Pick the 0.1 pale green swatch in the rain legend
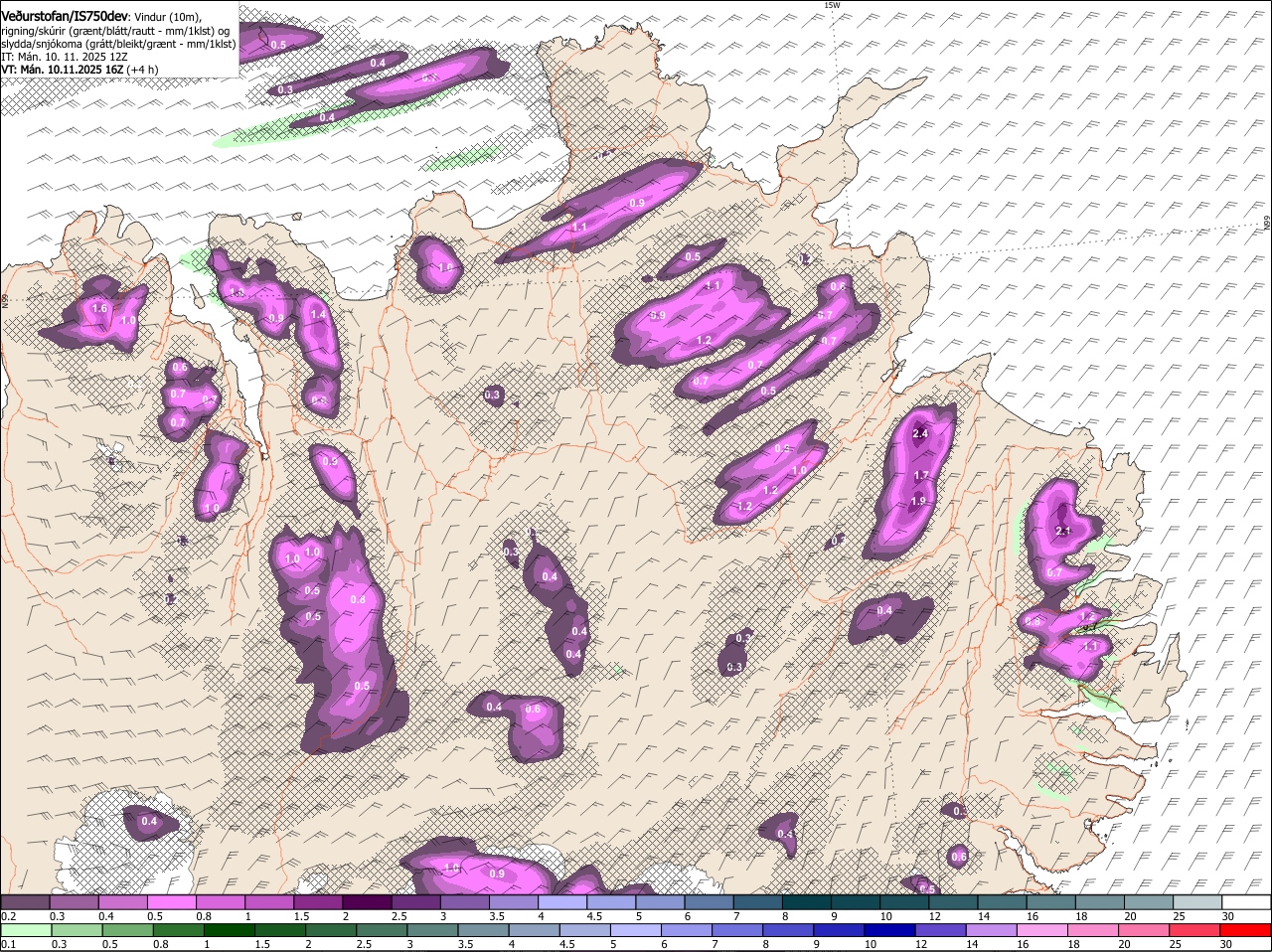 click(x=27, y=930)
